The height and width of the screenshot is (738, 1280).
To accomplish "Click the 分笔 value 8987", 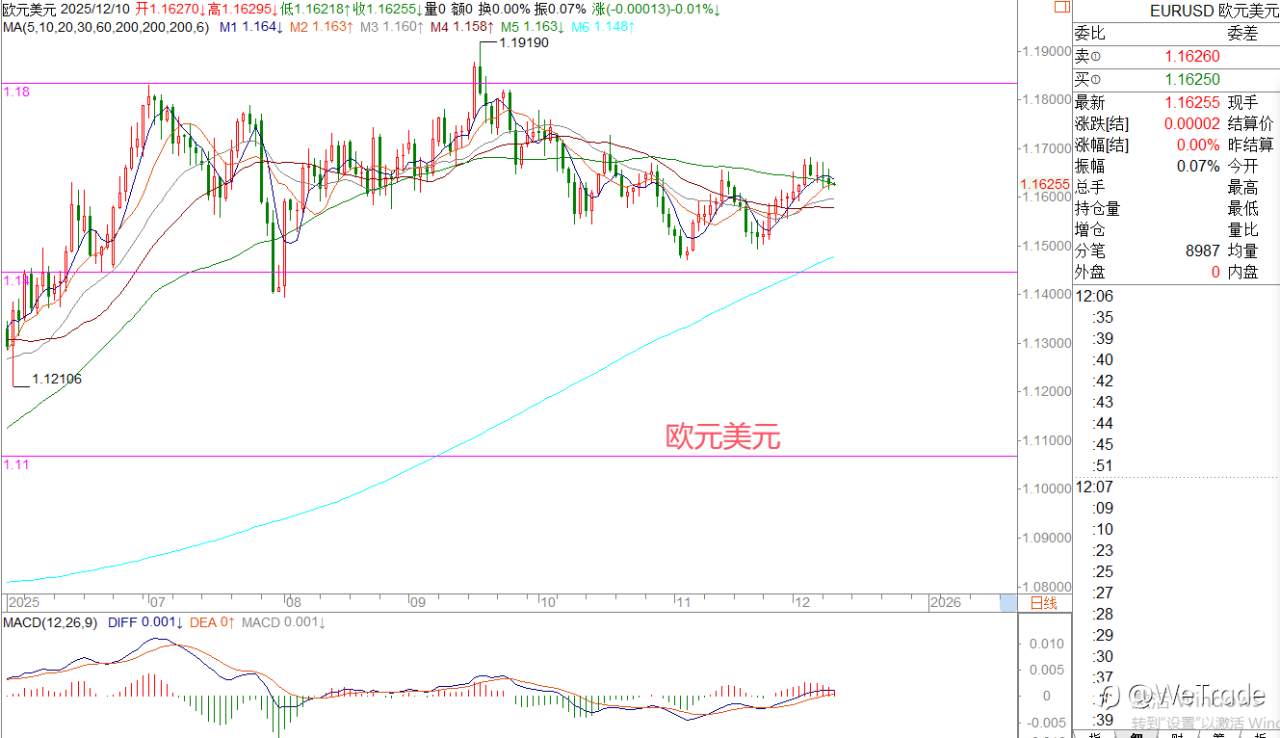I will tap(1203, 251).
